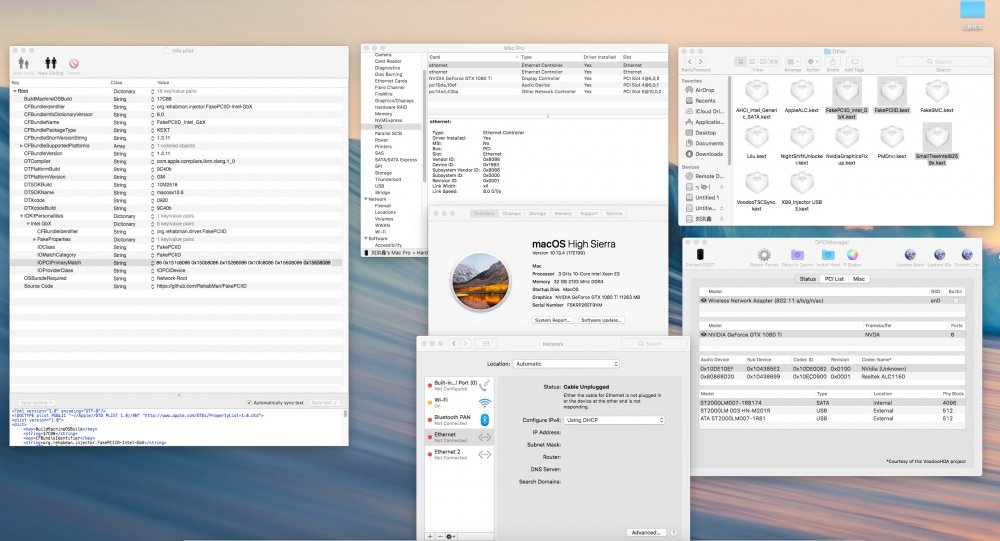The width and height of the screenshot is (1000, 541).
Task: Click Finder search field in Other window
Action: (943, 62)
